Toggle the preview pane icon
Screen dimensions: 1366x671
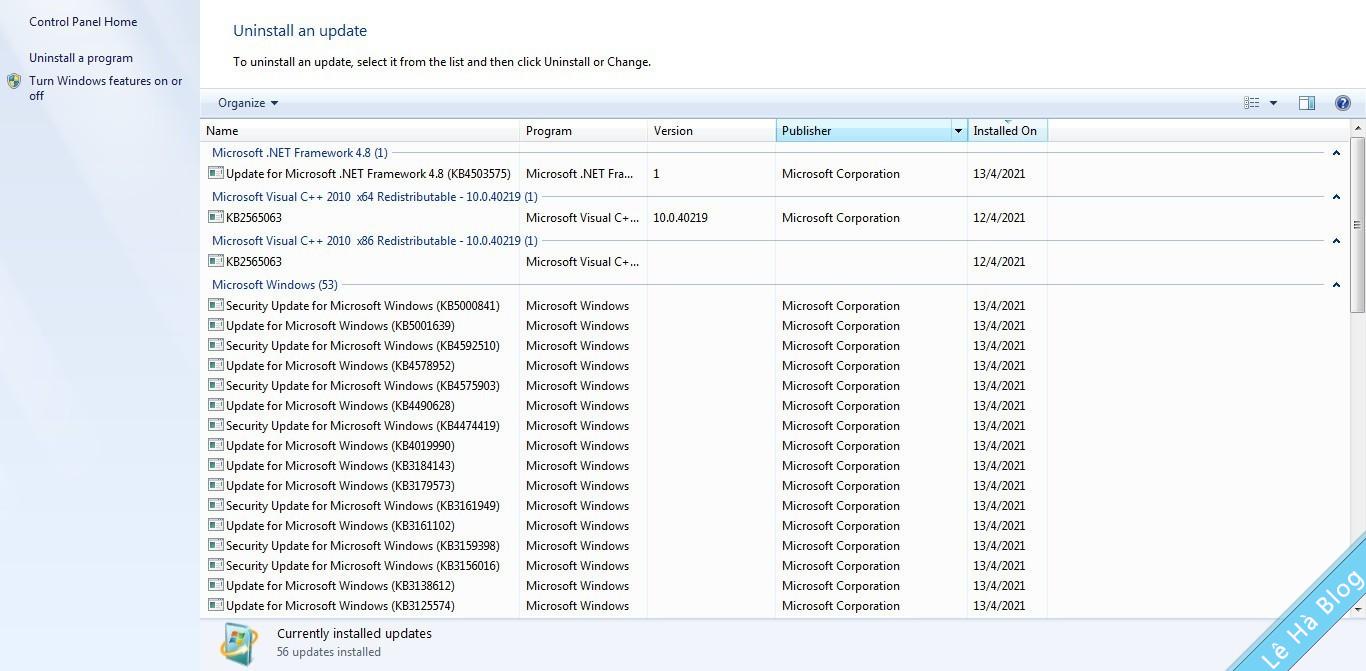tap(1307, 103)
